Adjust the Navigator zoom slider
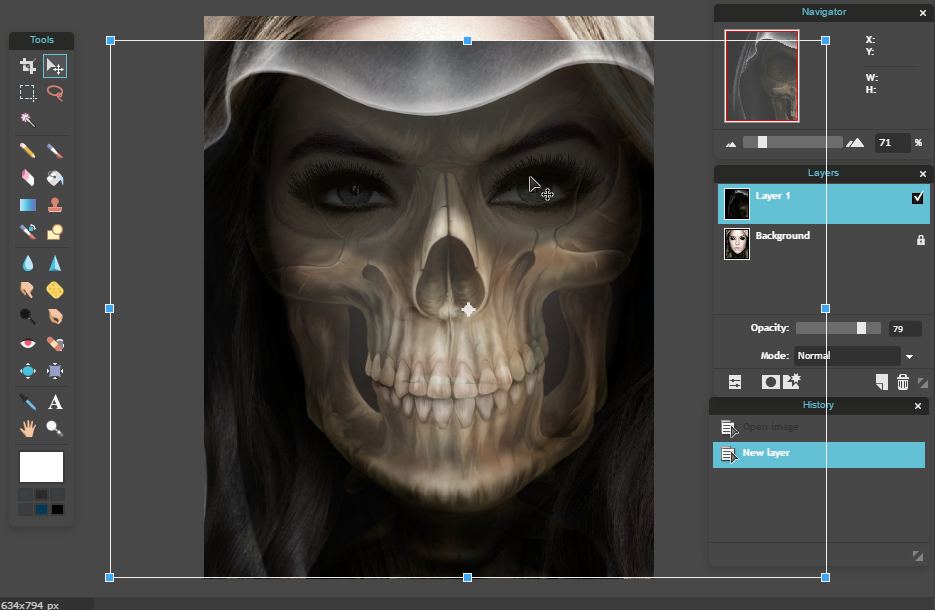Image resolution: width=935 pixels, height=610 pixels. (x=792, y=143)
